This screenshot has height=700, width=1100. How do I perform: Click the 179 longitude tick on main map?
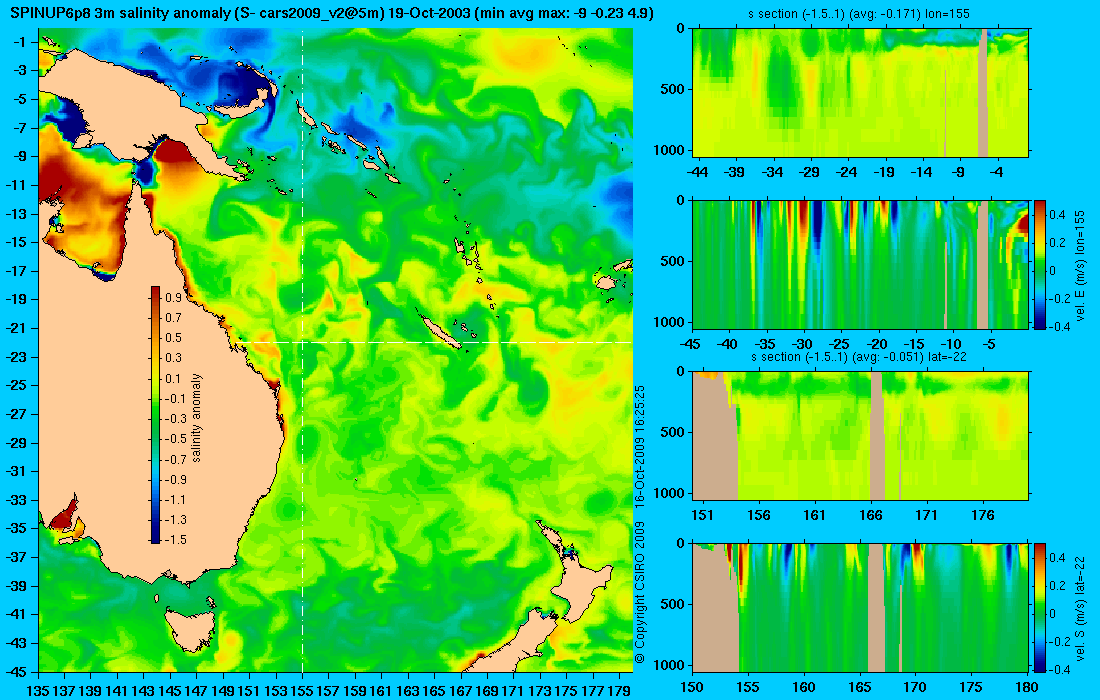[619, 690]
